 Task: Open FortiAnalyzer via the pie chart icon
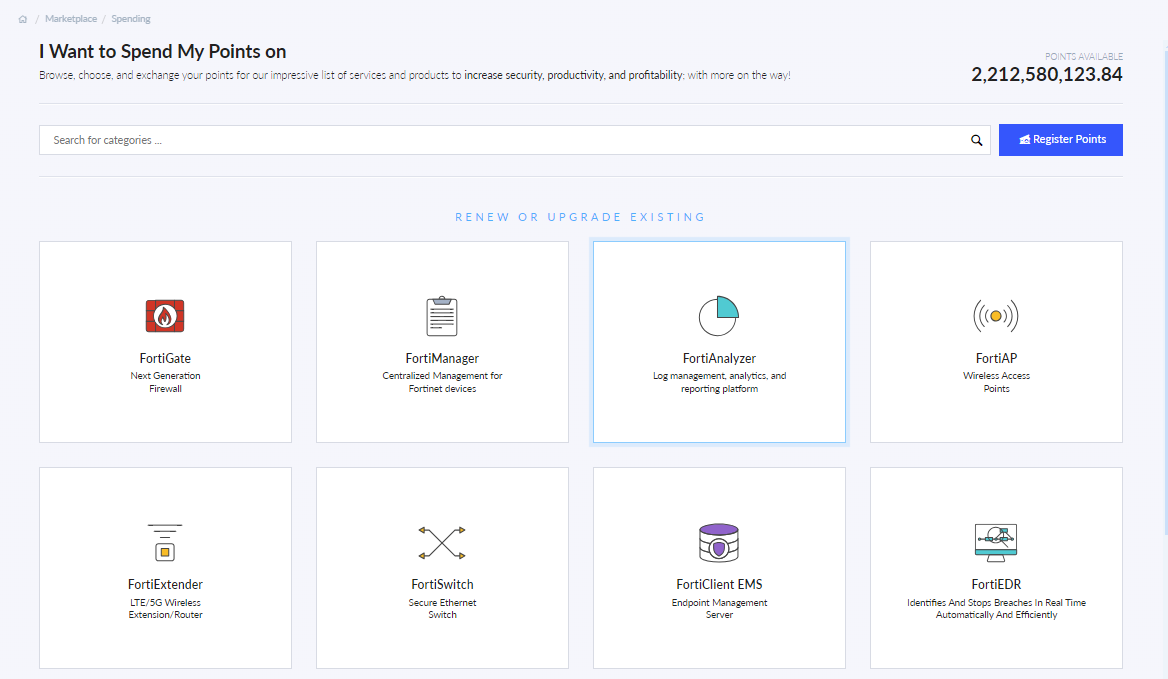point(719,313)
